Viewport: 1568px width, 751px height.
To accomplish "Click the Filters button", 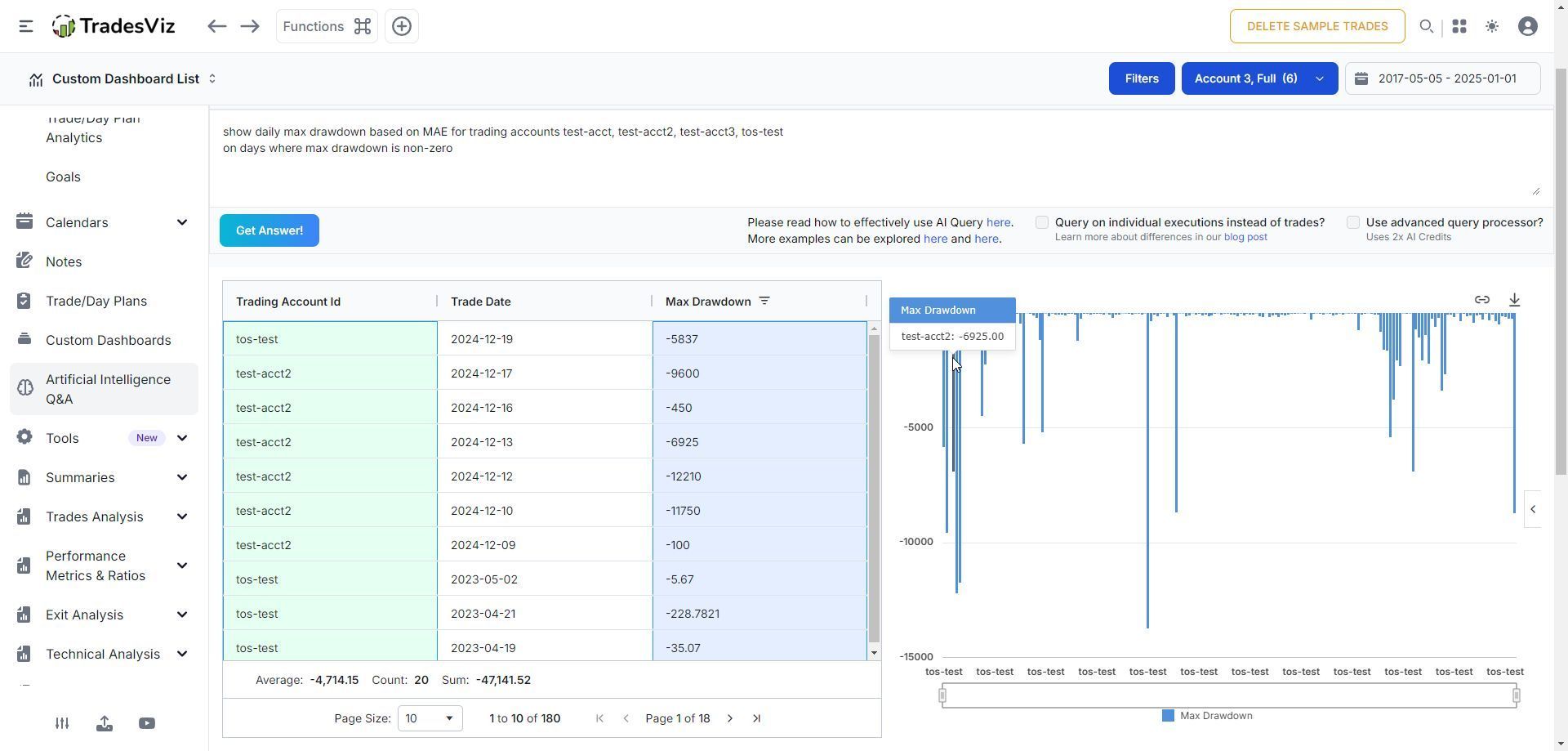I will 1142,78.
